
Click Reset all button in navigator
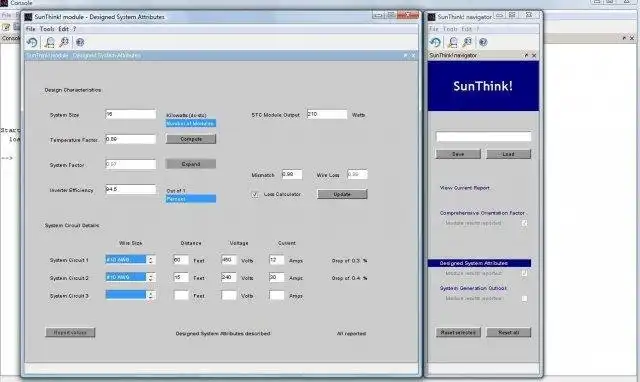509,333
